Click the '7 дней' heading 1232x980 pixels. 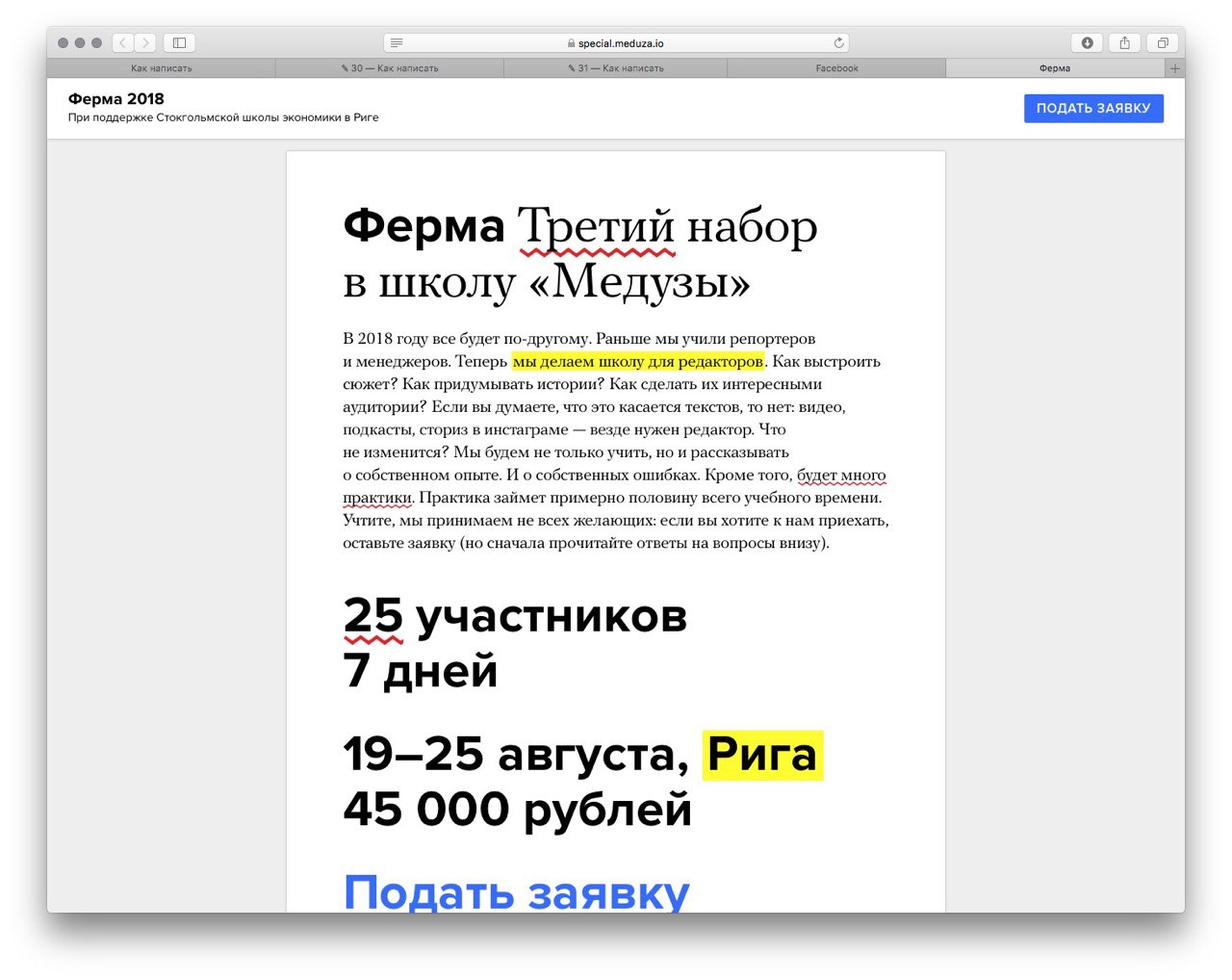[x=421, y=671]
